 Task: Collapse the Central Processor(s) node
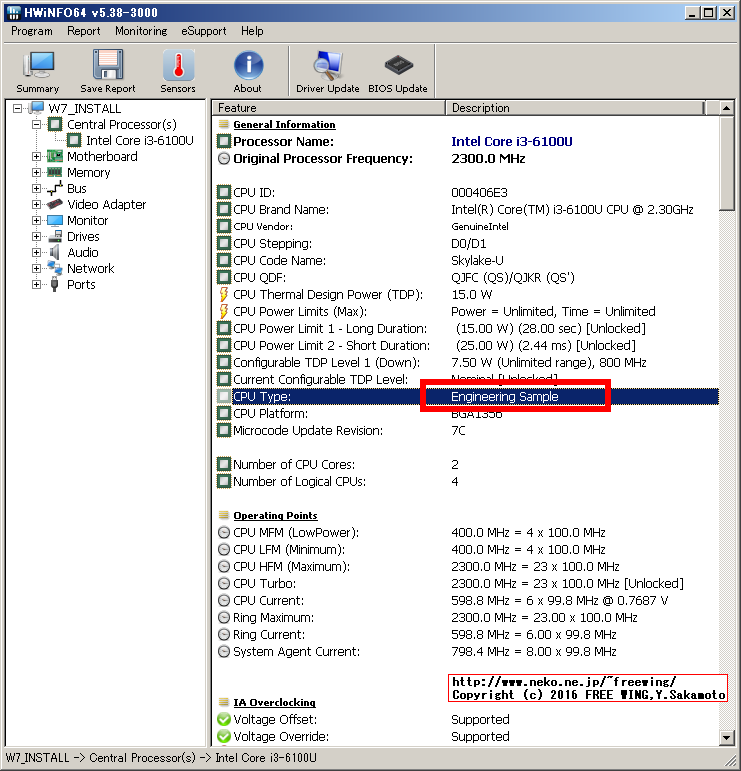pos(36,124)
